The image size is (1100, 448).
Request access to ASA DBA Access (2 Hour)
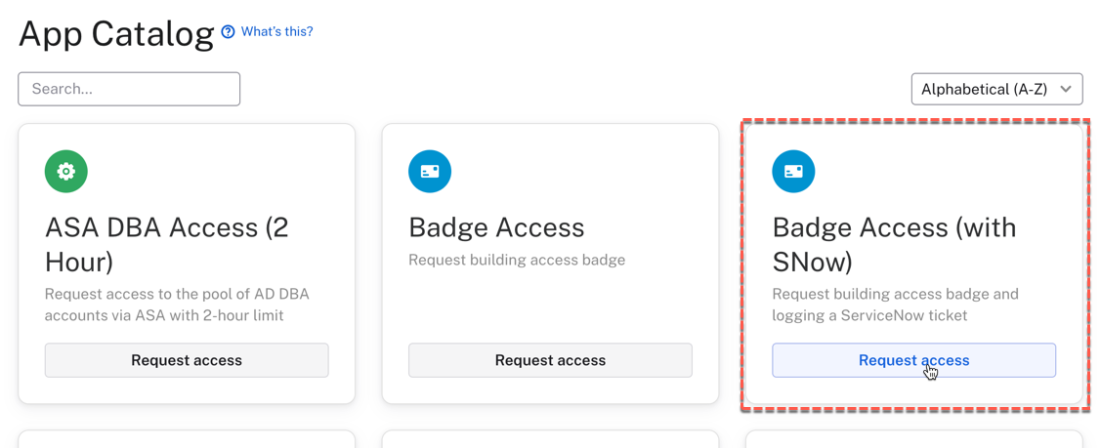[187, 360]
